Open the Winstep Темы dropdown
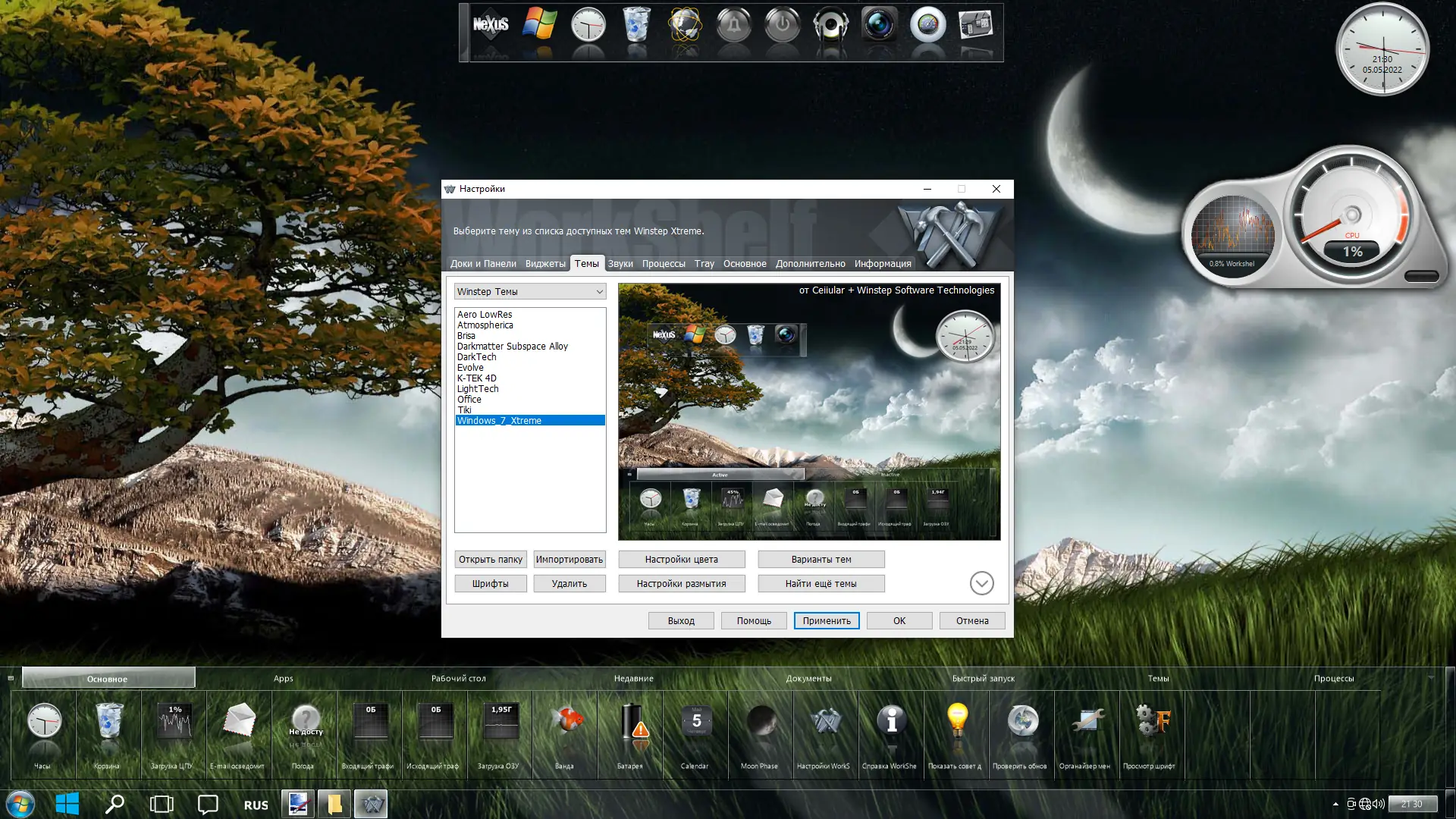This screenshot has width=1456, height=819. click(530, 292)
